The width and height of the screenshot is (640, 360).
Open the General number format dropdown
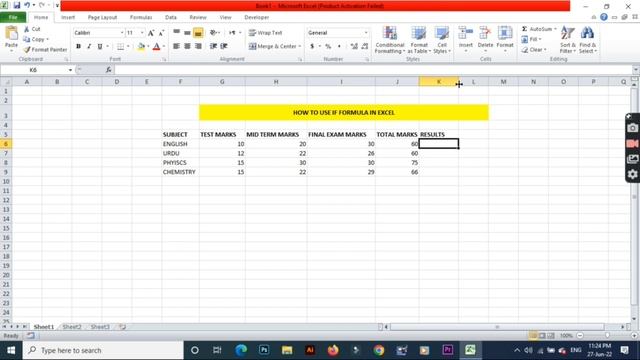coord(366,33)
